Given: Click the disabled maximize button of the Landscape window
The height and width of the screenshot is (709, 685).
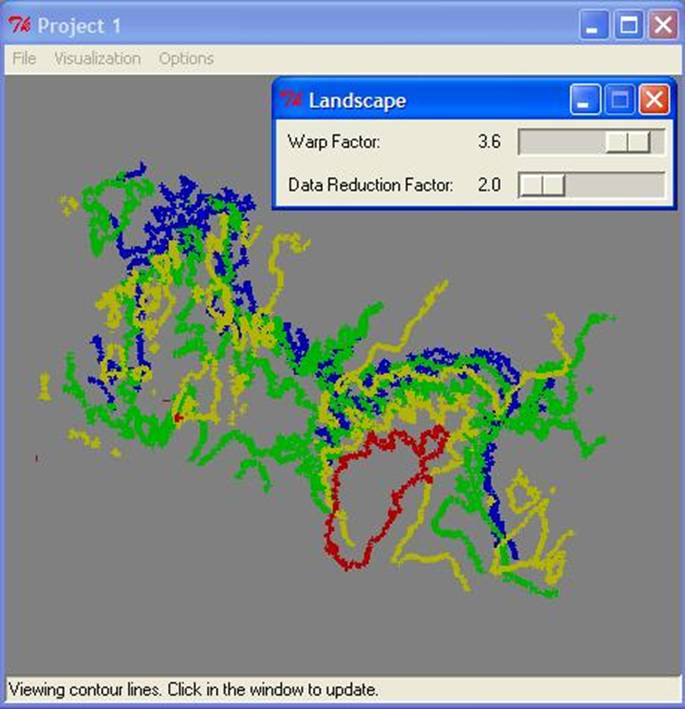Looking at the screenshot, I should (619, 99).
